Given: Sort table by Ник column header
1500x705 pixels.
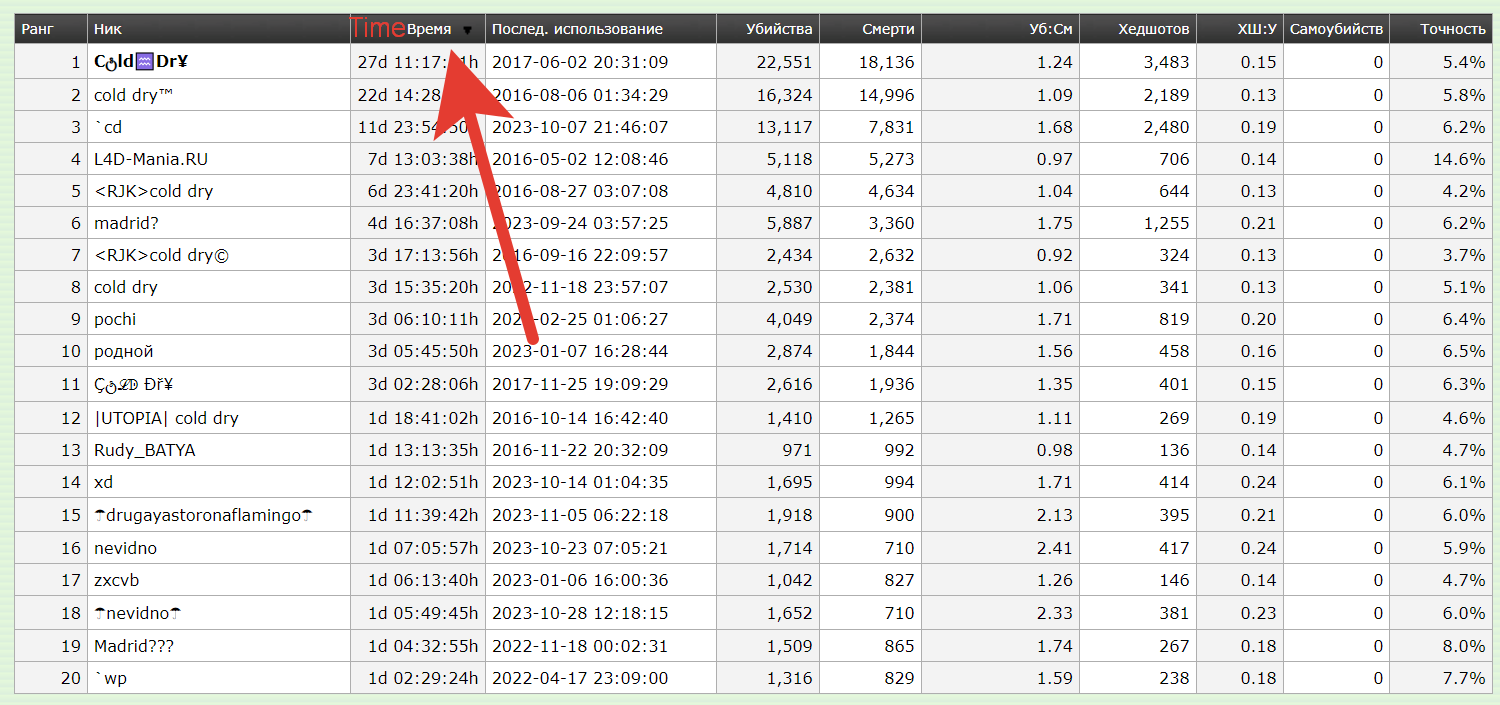Looking at the screenshot, I should point(108,29).
